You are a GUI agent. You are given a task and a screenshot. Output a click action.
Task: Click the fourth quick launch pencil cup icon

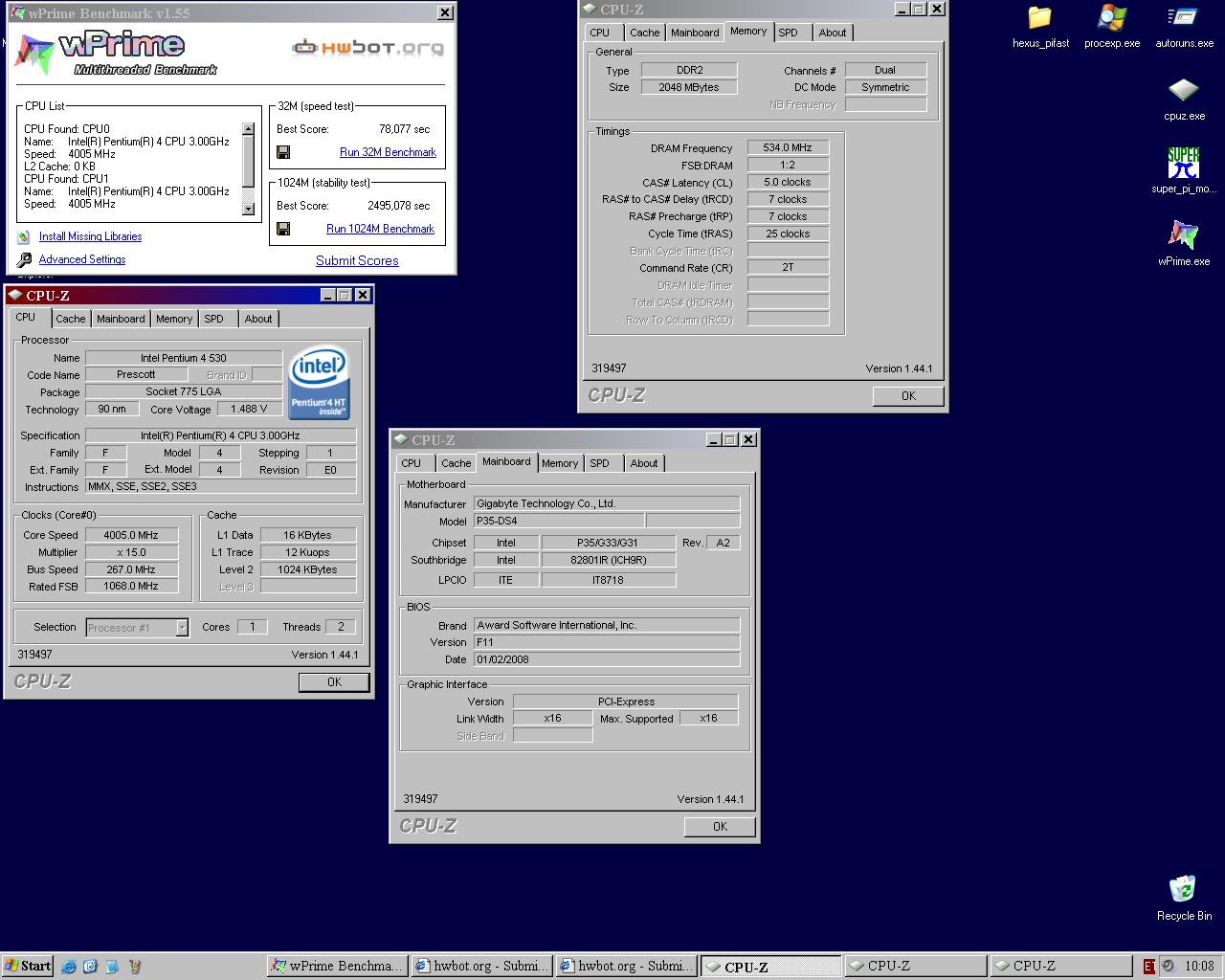point(134,967)
